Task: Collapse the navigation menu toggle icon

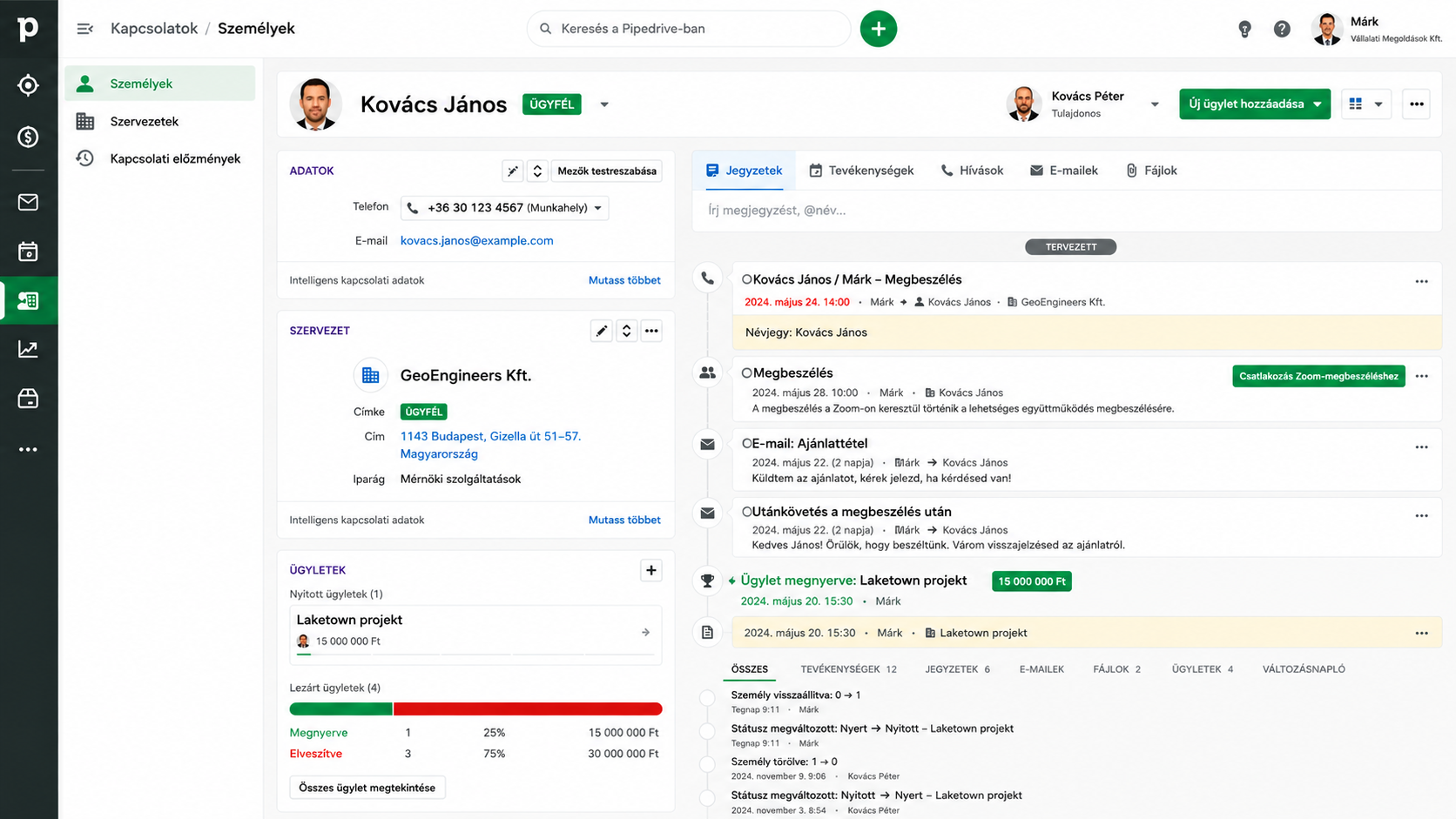Action: pos(84,29)
